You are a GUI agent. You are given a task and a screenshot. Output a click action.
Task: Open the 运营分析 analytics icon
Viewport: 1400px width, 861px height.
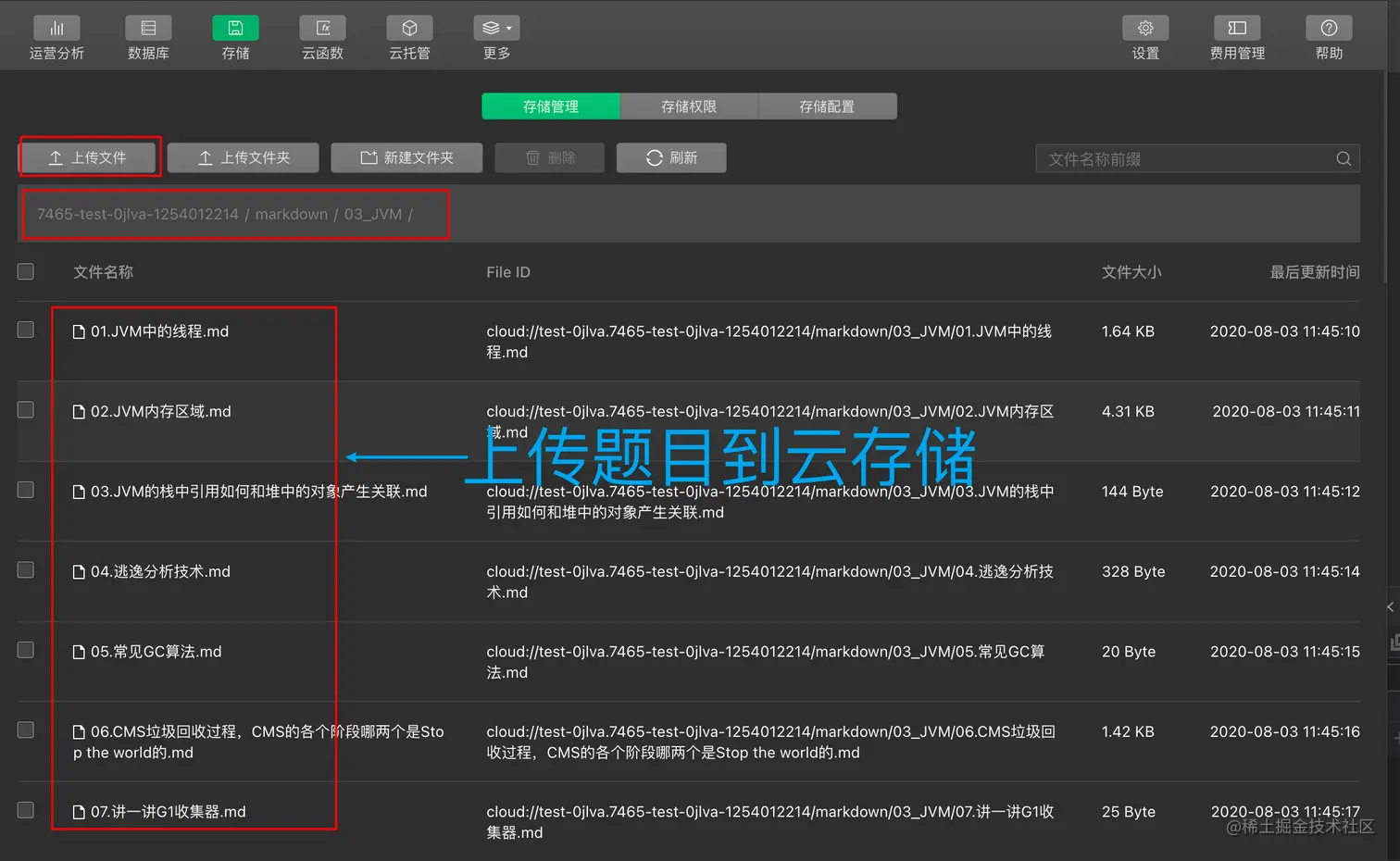(56, 28)
